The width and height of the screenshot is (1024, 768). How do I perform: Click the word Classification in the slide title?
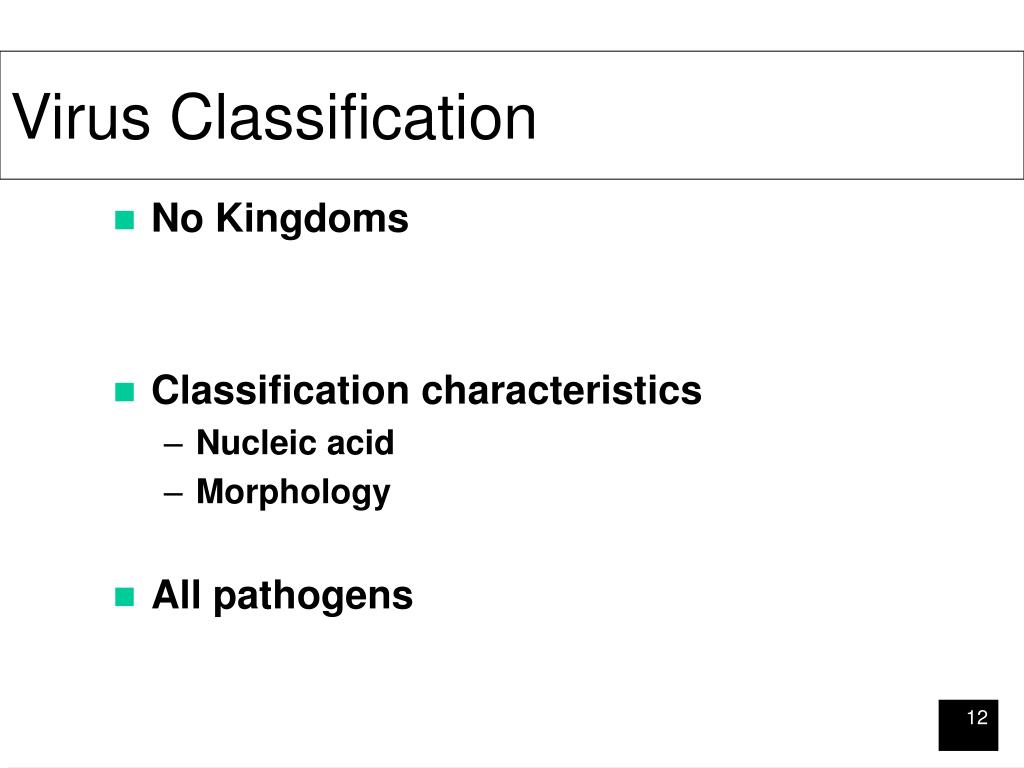353,117
